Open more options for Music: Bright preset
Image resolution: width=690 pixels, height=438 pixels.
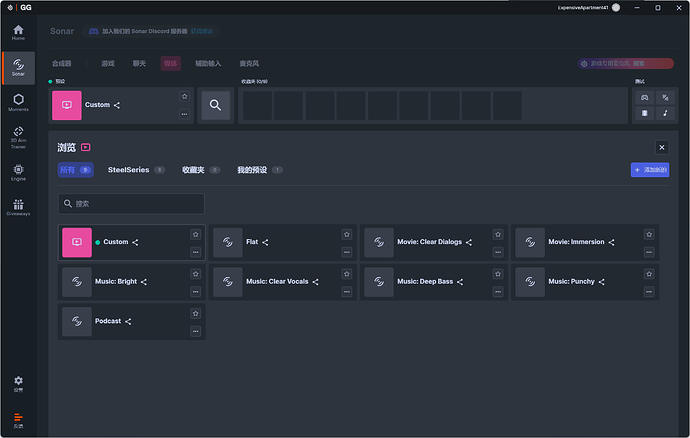pyautogui.click(x=195, y=291)
